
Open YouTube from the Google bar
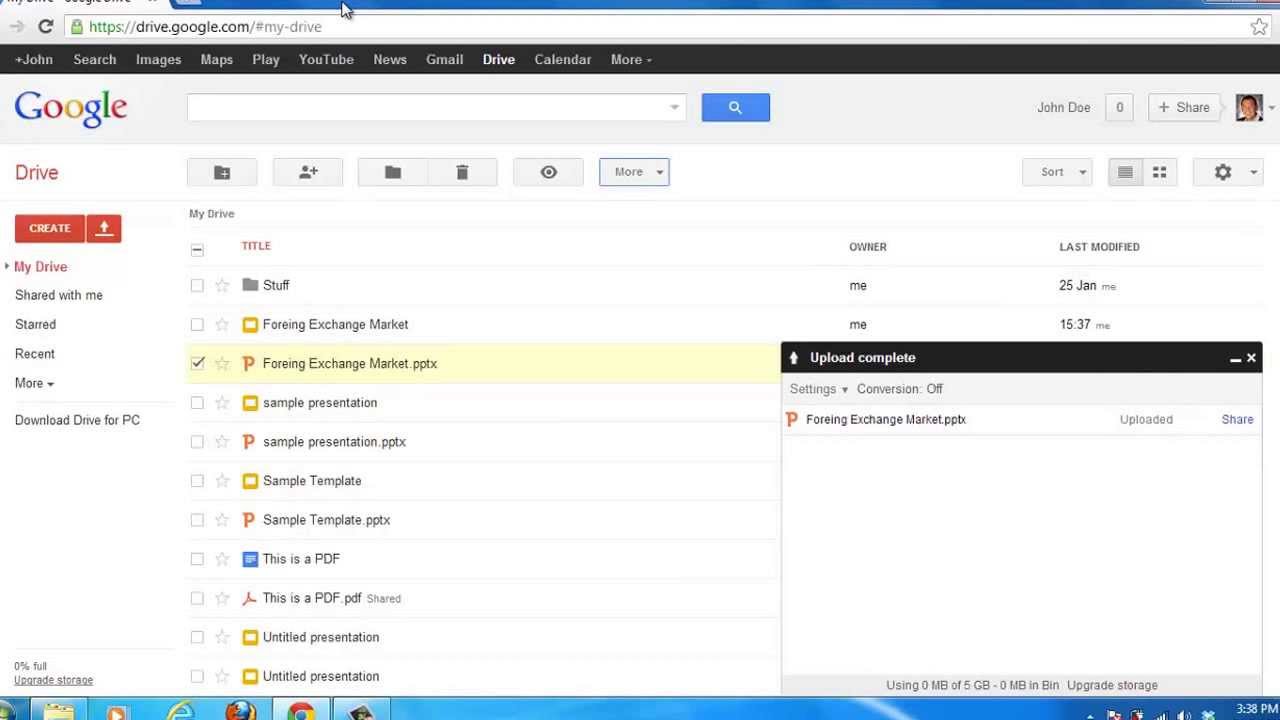click(326, 59)
